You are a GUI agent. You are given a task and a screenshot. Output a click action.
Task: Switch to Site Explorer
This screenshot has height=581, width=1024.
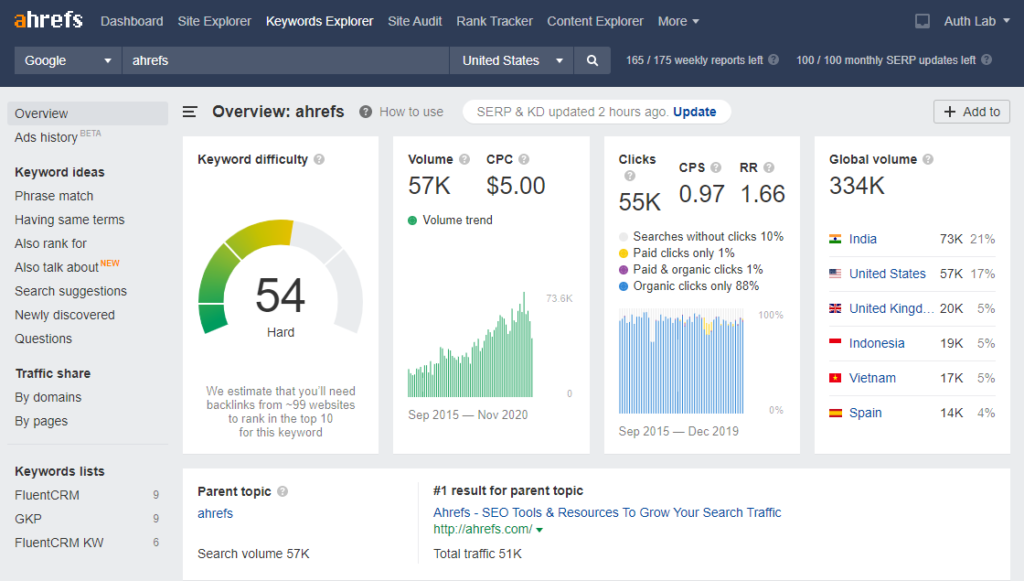(214, 20)
